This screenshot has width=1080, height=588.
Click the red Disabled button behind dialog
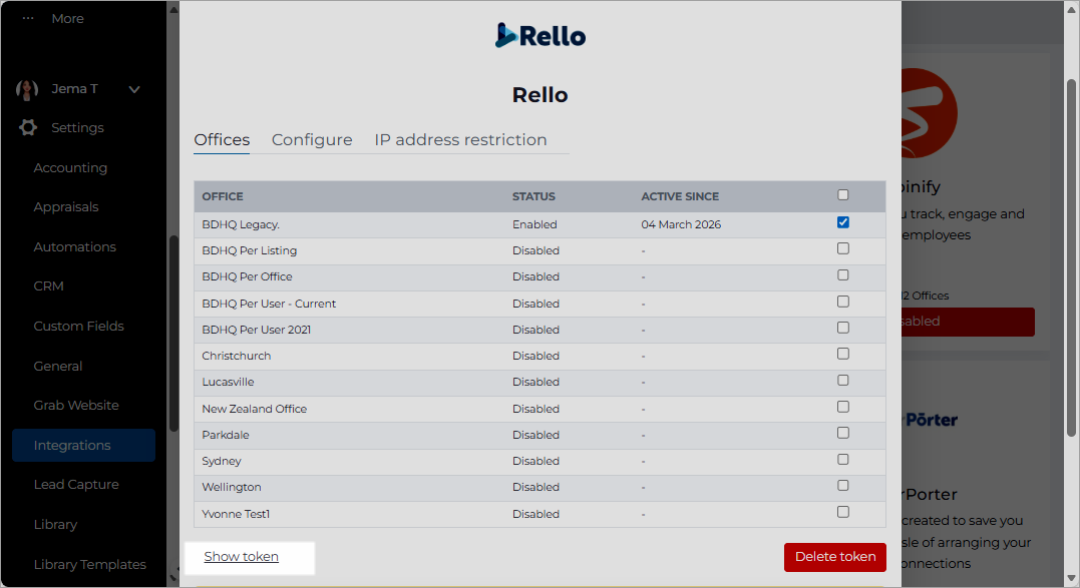pyautogui.click(x=968, y=322)
